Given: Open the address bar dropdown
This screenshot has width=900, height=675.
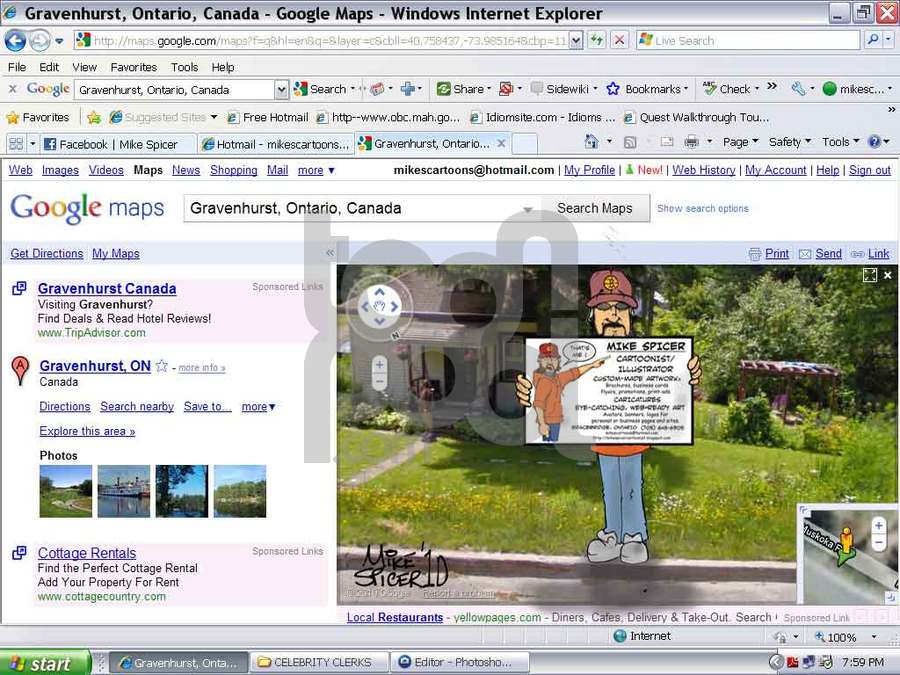Looking at the screenshot, I should pos(576,40).
